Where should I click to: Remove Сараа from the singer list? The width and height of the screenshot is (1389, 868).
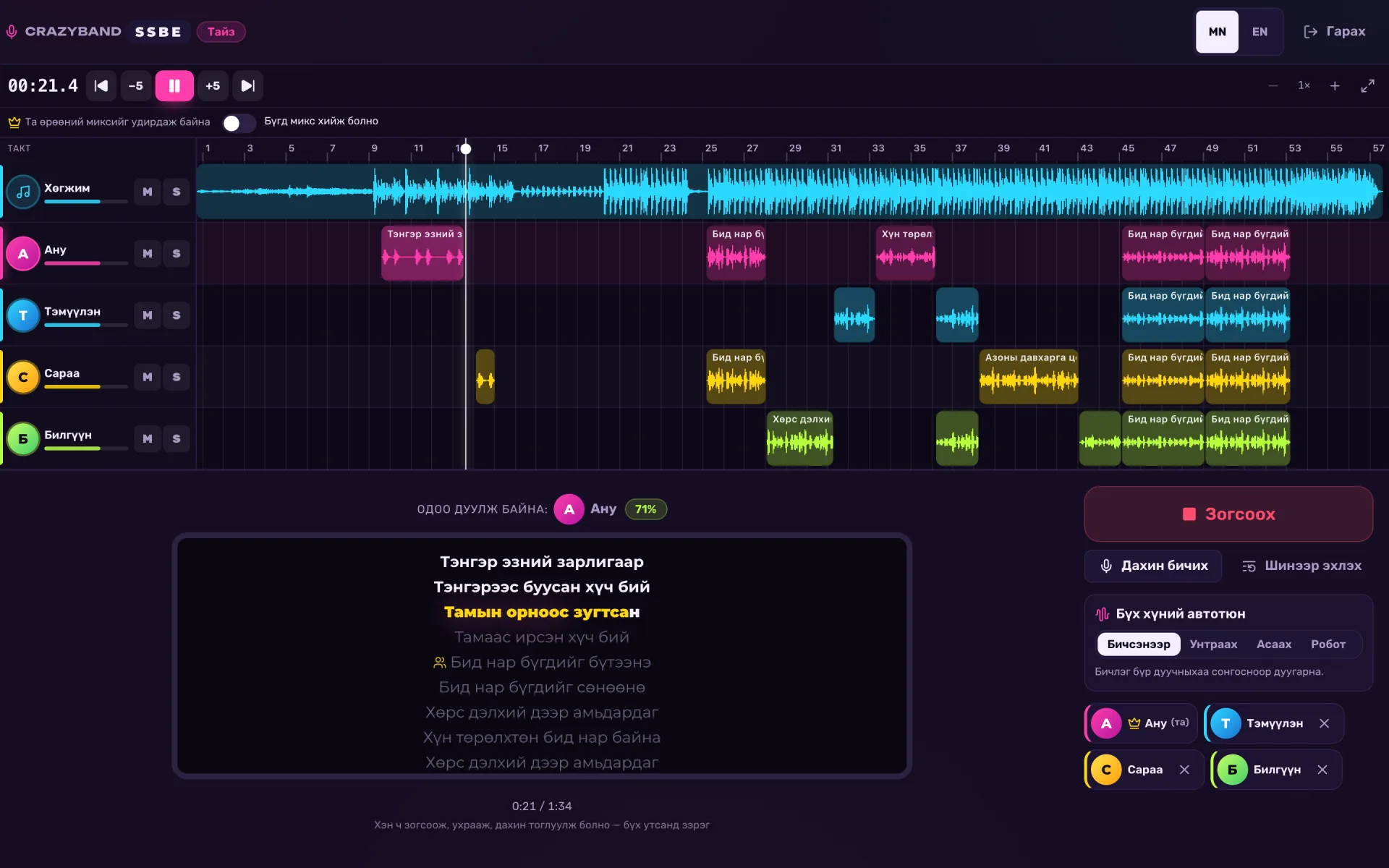coord(1184,770)
